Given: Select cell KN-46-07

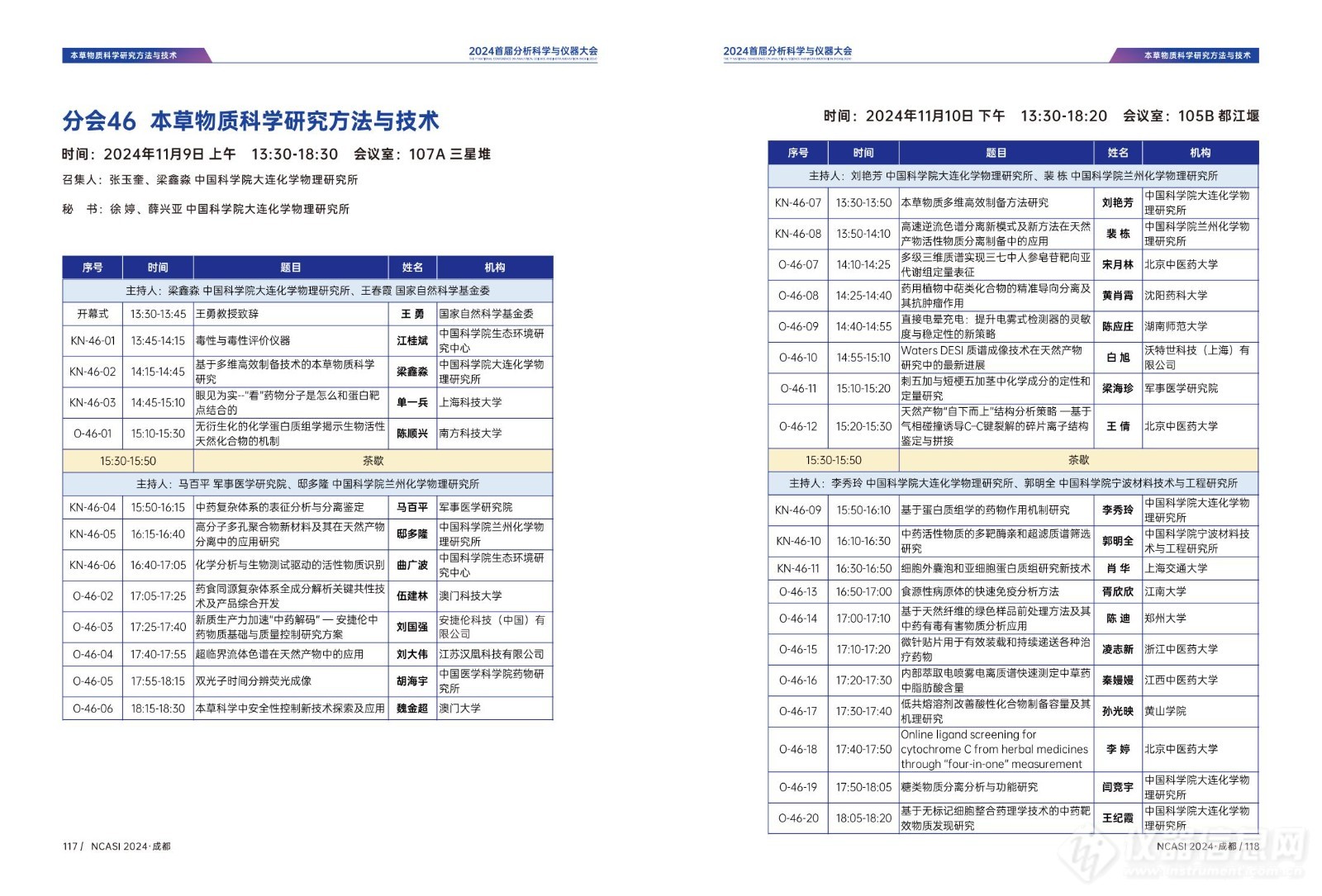Looking at the screenshot, I should (798, 202).
